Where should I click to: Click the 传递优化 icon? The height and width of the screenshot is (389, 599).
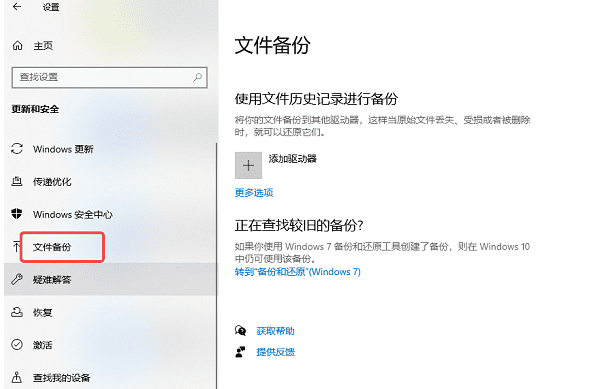point(17,181)
